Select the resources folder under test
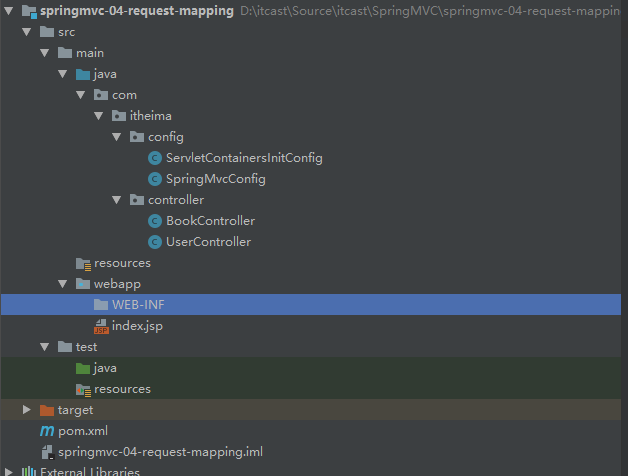The image size is (628, 476). click(122, 389)
